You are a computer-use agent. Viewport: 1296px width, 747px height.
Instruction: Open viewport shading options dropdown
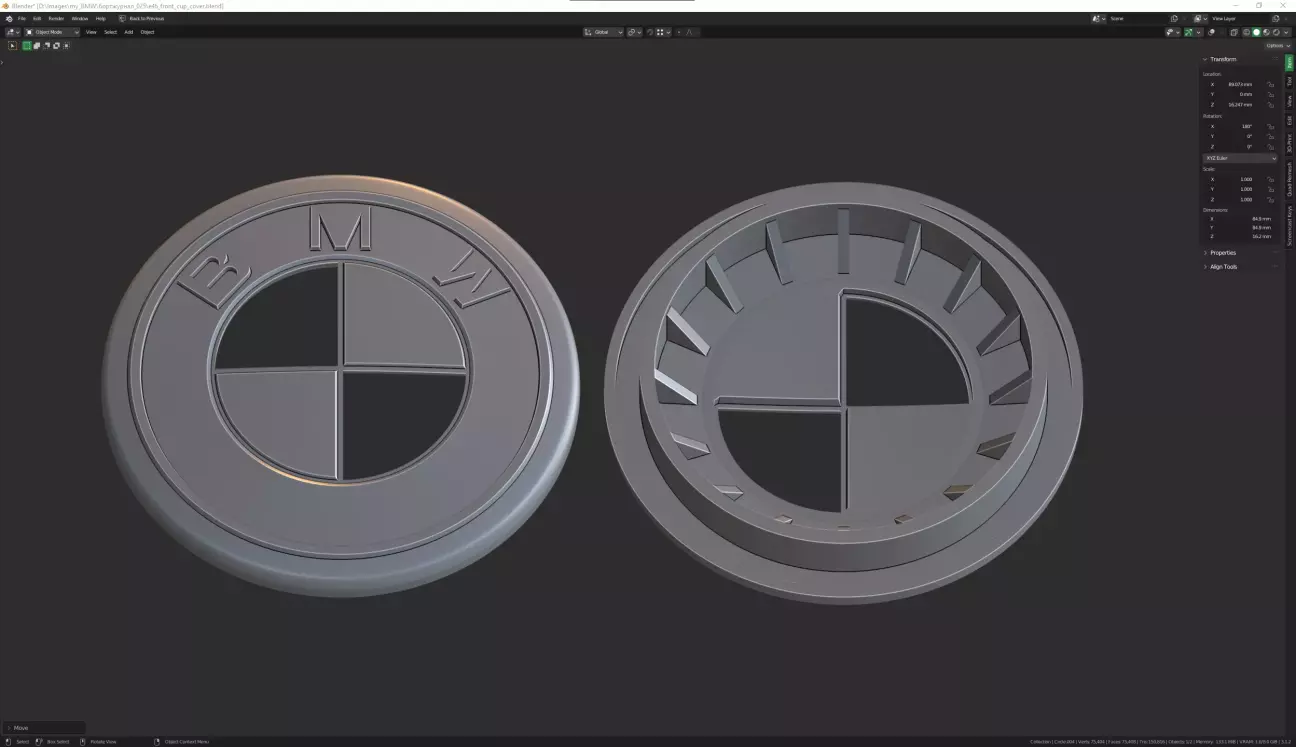1286,32
